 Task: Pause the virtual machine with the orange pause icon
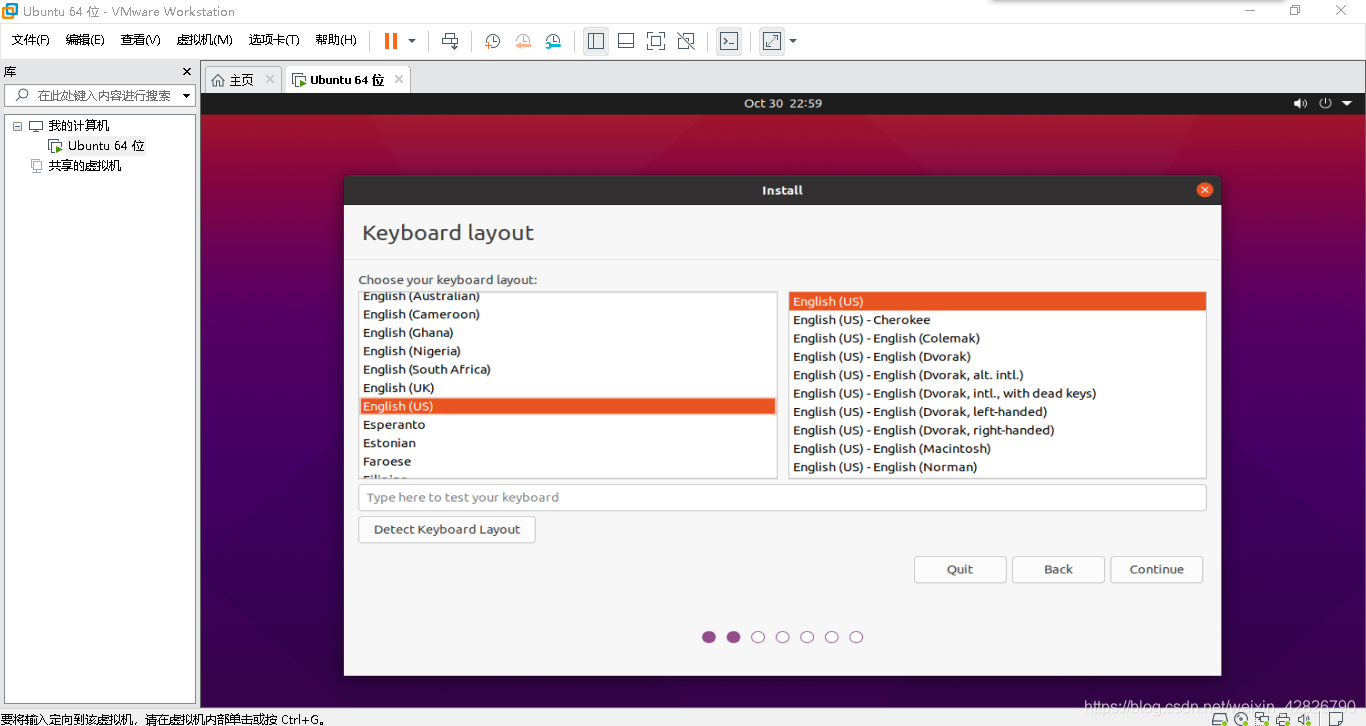pos(390,41)
